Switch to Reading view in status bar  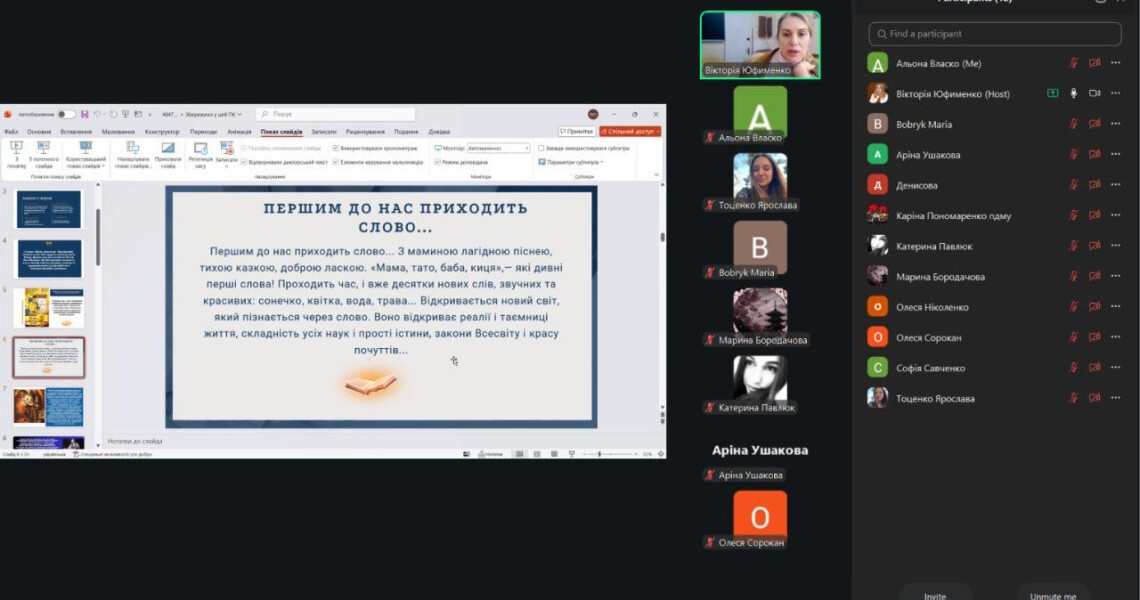tap(554, 454)
